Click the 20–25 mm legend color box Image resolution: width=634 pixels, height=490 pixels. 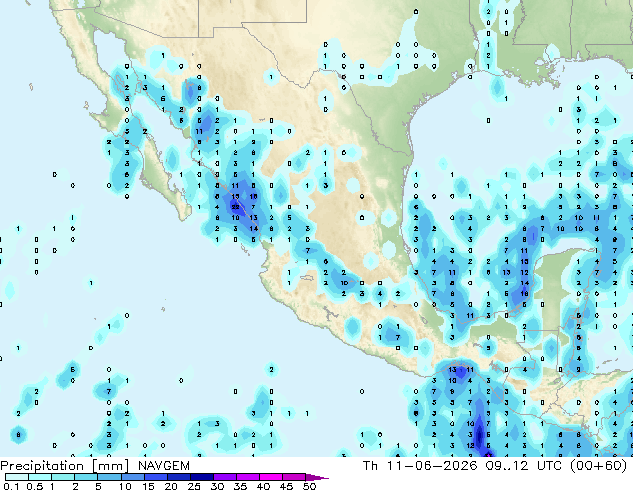[179, 477]
